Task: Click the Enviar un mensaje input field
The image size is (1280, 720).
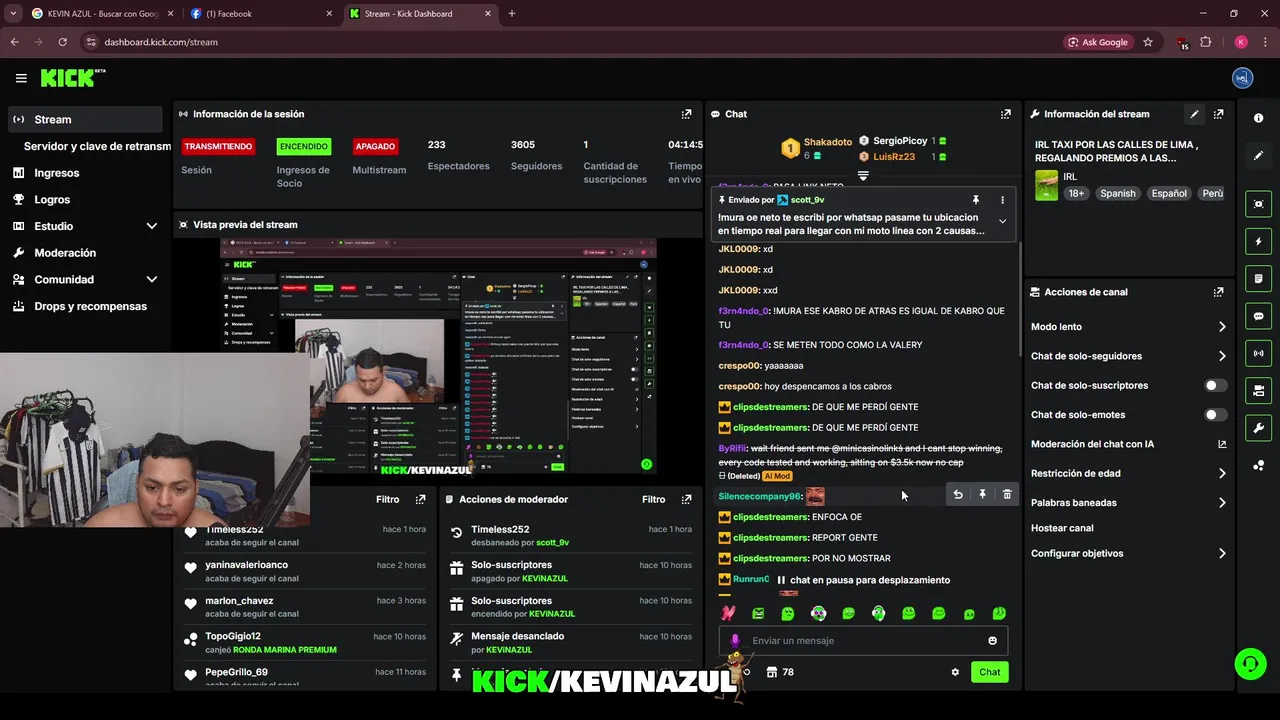Action: (863, 641)
